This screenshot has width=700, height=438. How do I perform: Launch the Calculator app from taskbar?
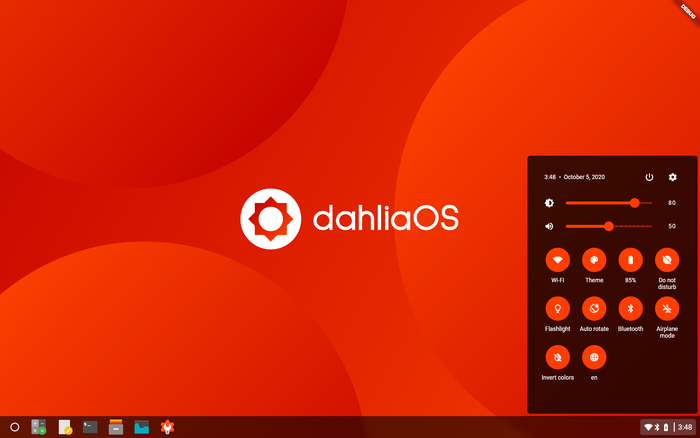coord(39,427)
